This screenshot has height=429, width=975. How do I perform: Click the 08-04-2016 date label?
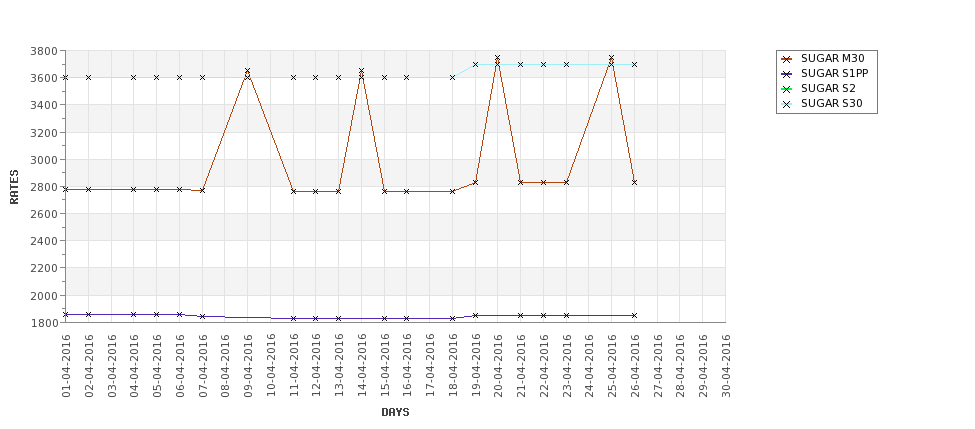[225, 366]
